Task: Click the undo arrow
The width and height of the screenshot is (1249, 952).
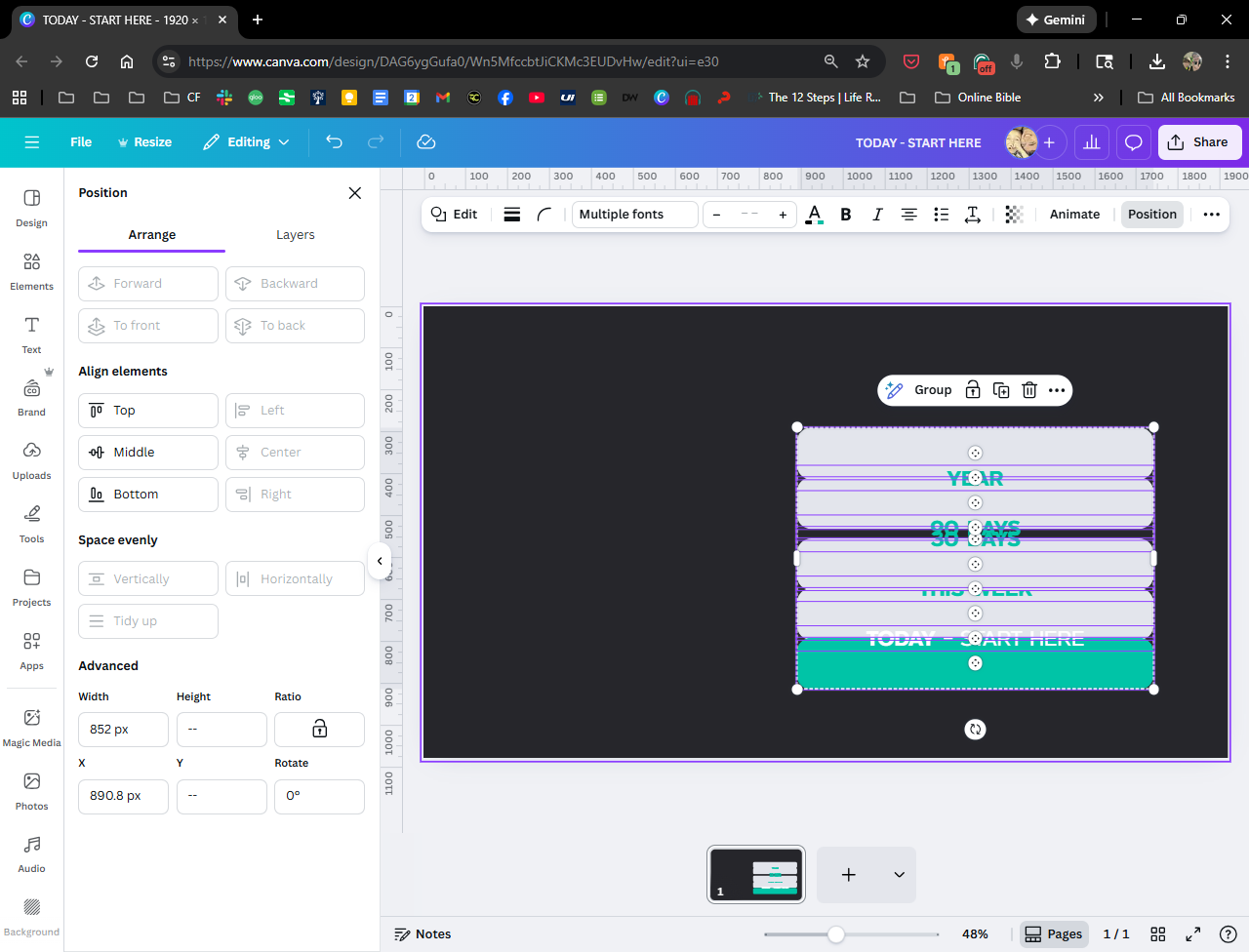Action: pyautogui.click(x=334, y=142)
